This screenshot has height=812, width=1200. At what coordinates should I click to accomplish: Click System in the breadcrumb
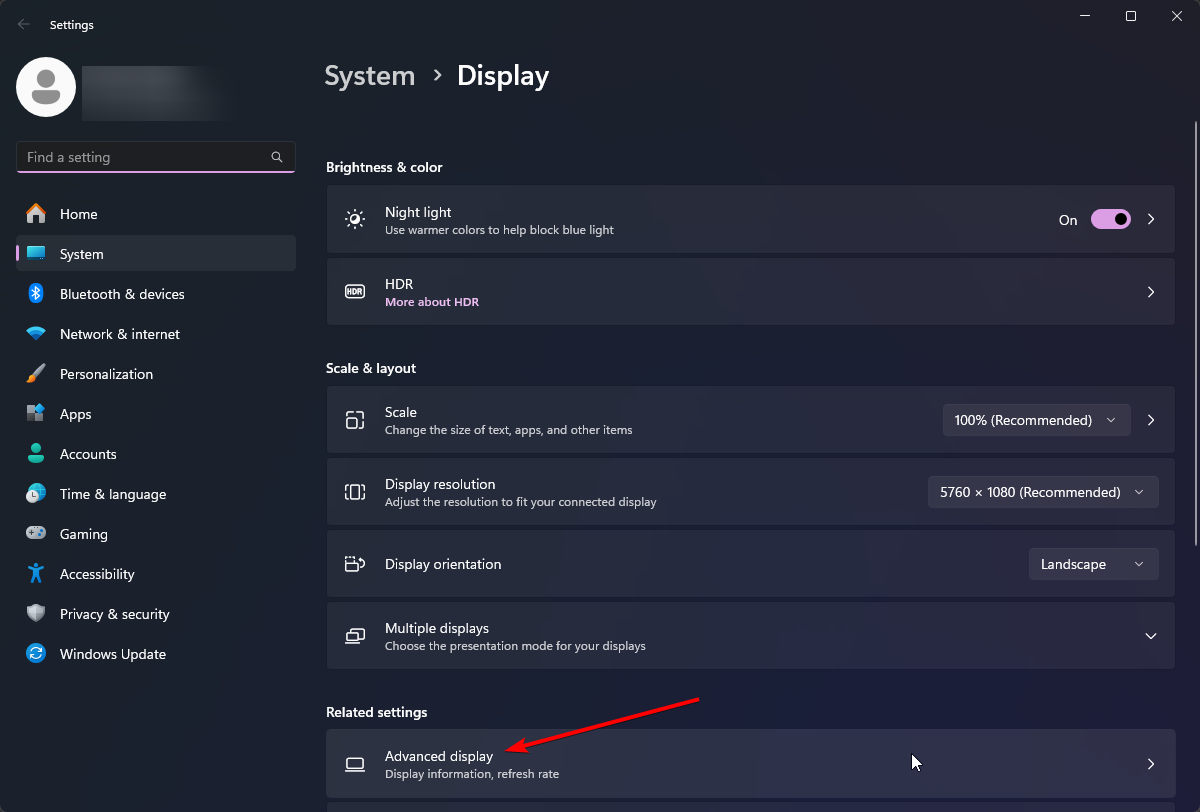pos(370,76)
